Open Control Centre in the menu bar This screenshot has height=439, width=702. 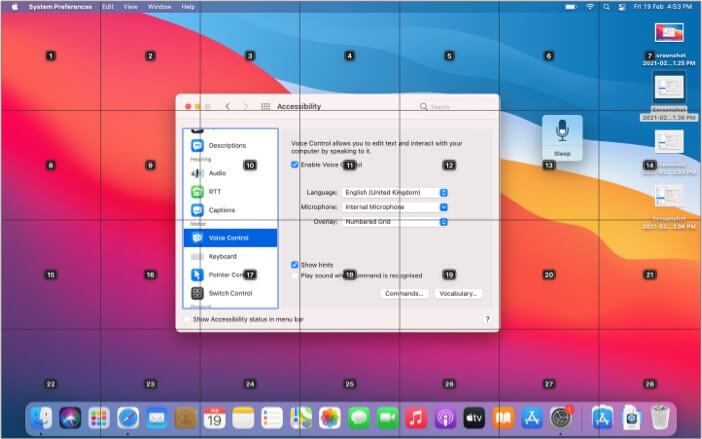click(x=622, y=7)
